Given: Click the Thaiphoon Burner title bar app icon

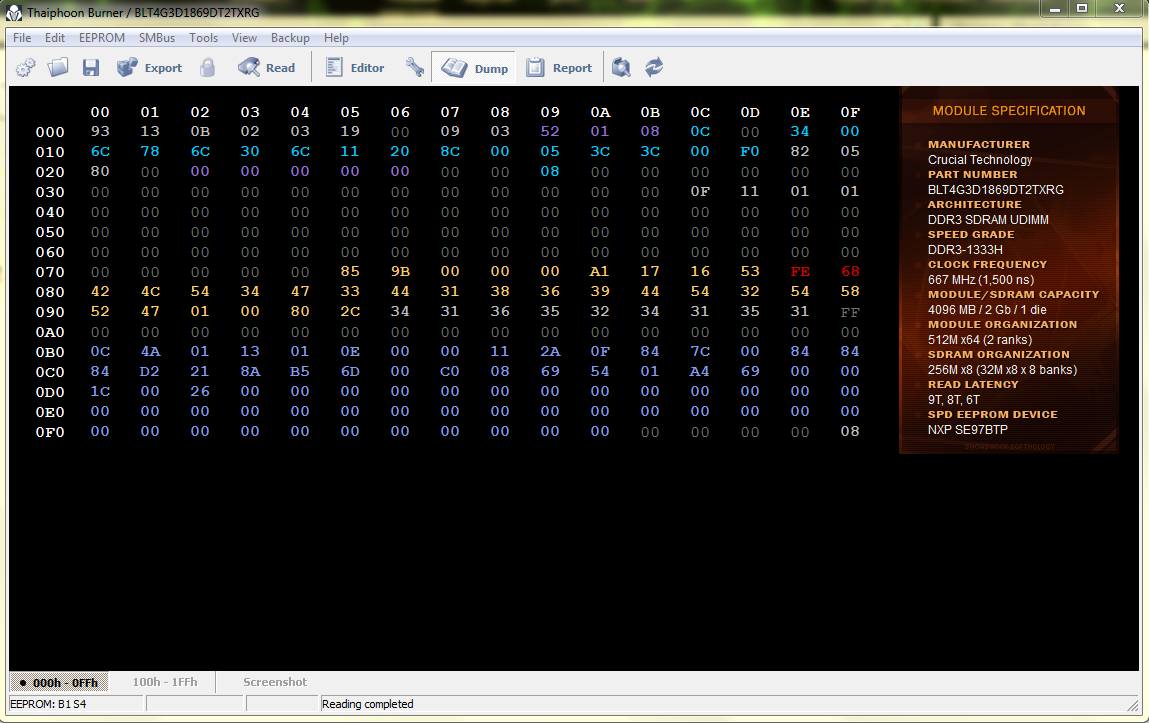Looking at the screenshot, I should click(x=13, y=12).
